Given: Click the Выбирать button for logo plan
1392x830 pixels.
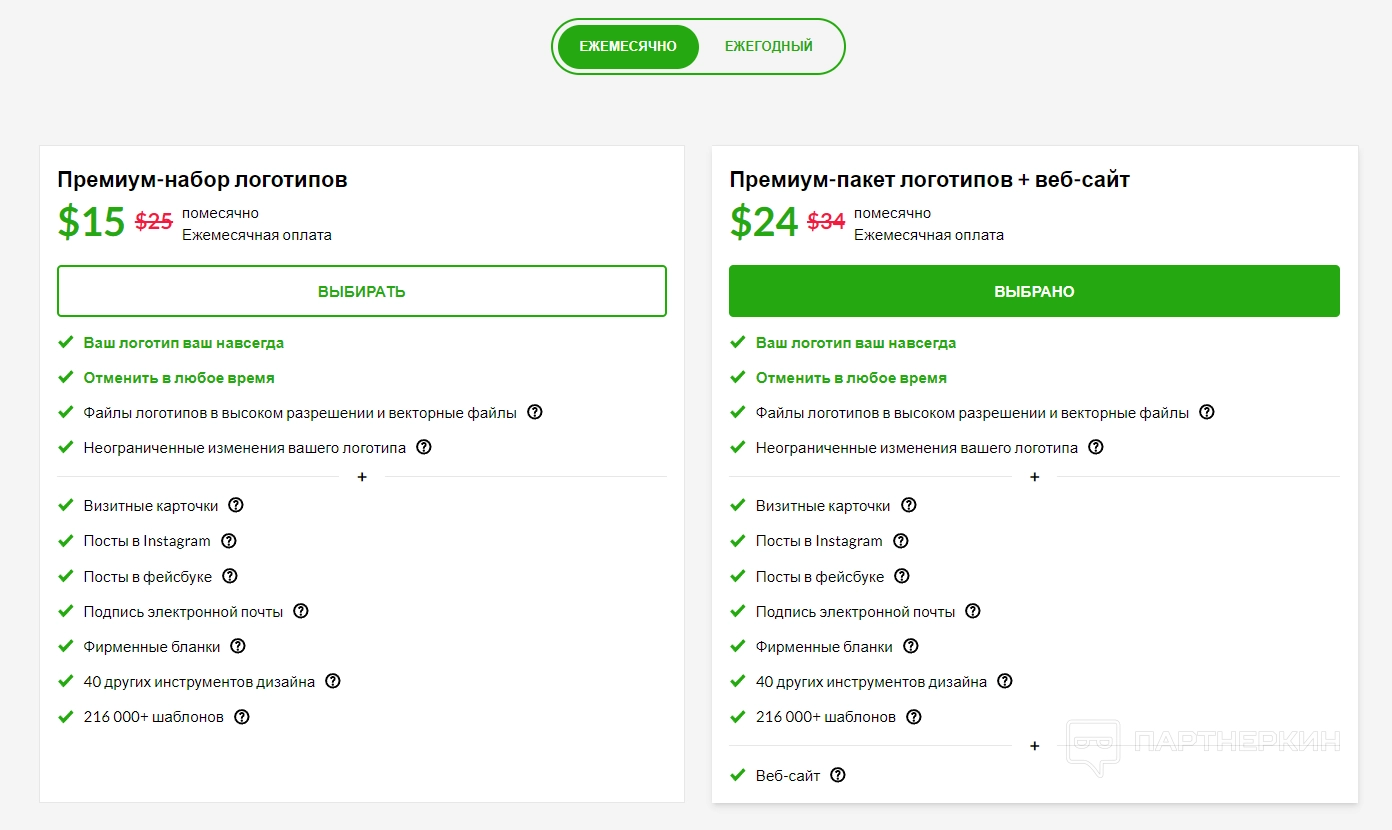Looking at the screenshot, I should (362, 291).
